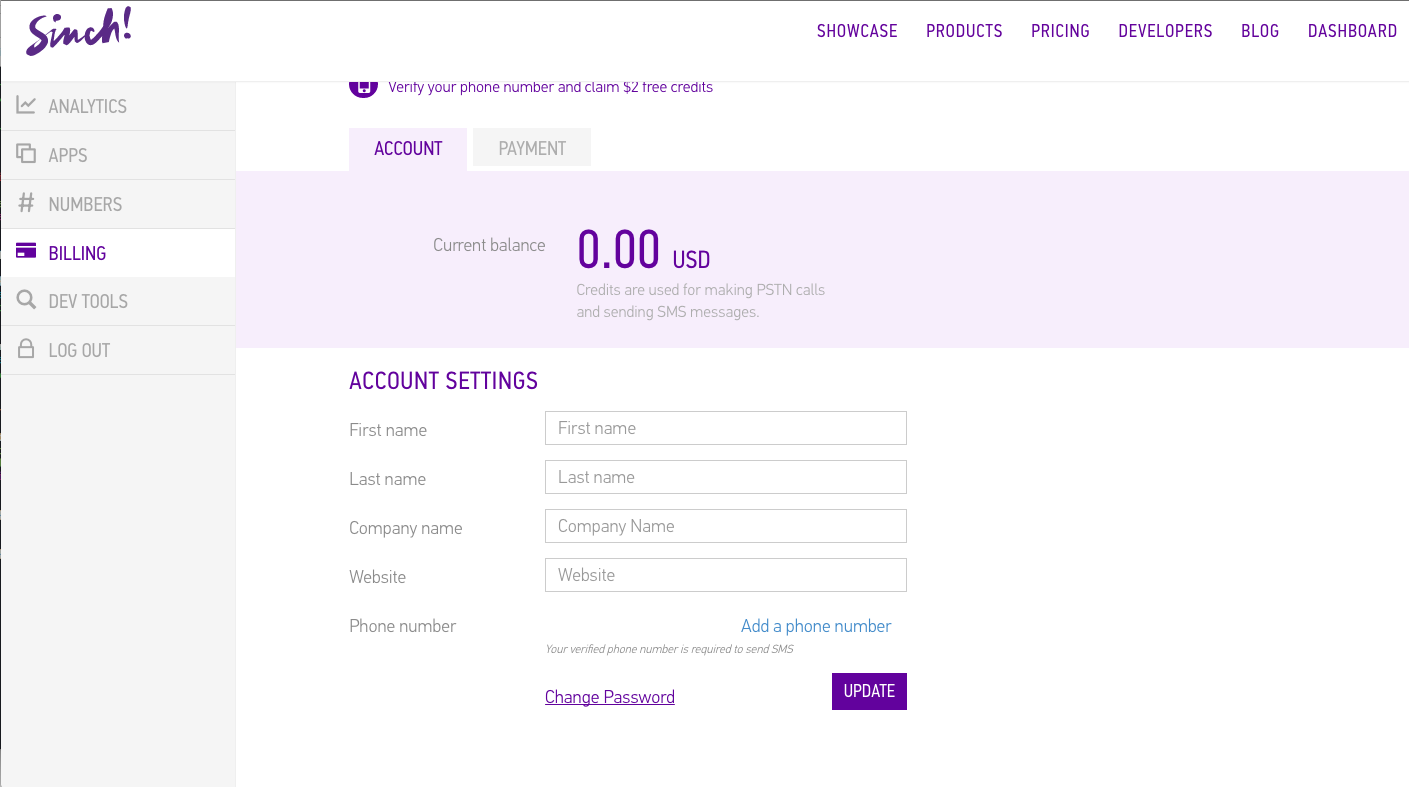Click the Analytics chart icon in sidebar

(26, 105)
